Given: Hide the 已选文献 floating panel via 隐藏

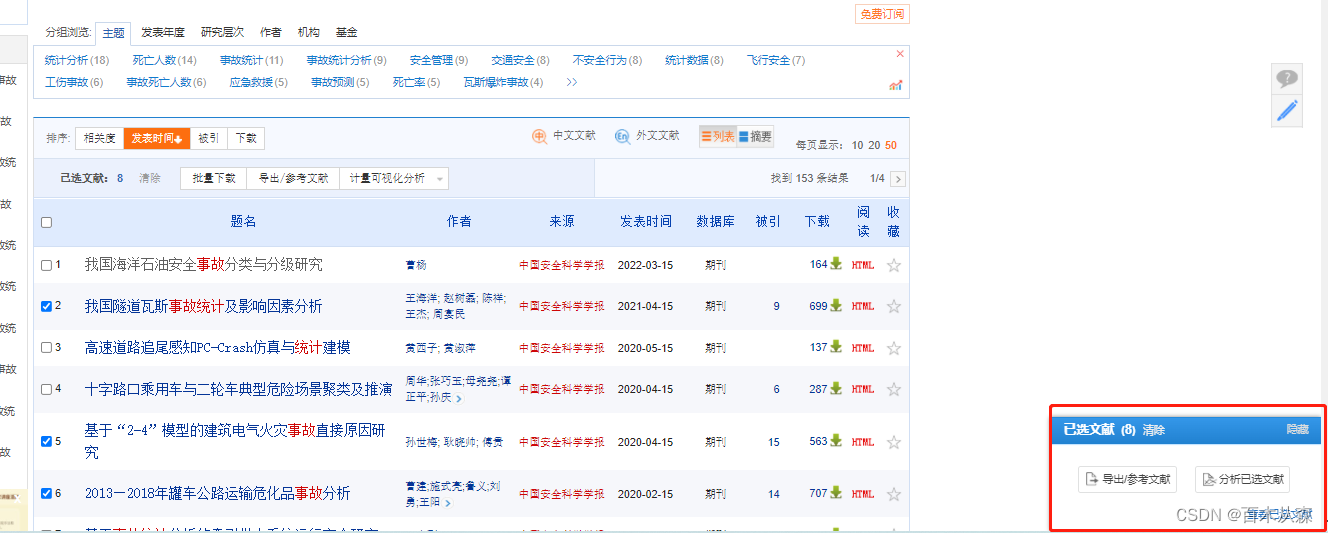Looking at the screenshot, I should [1297, 429].
